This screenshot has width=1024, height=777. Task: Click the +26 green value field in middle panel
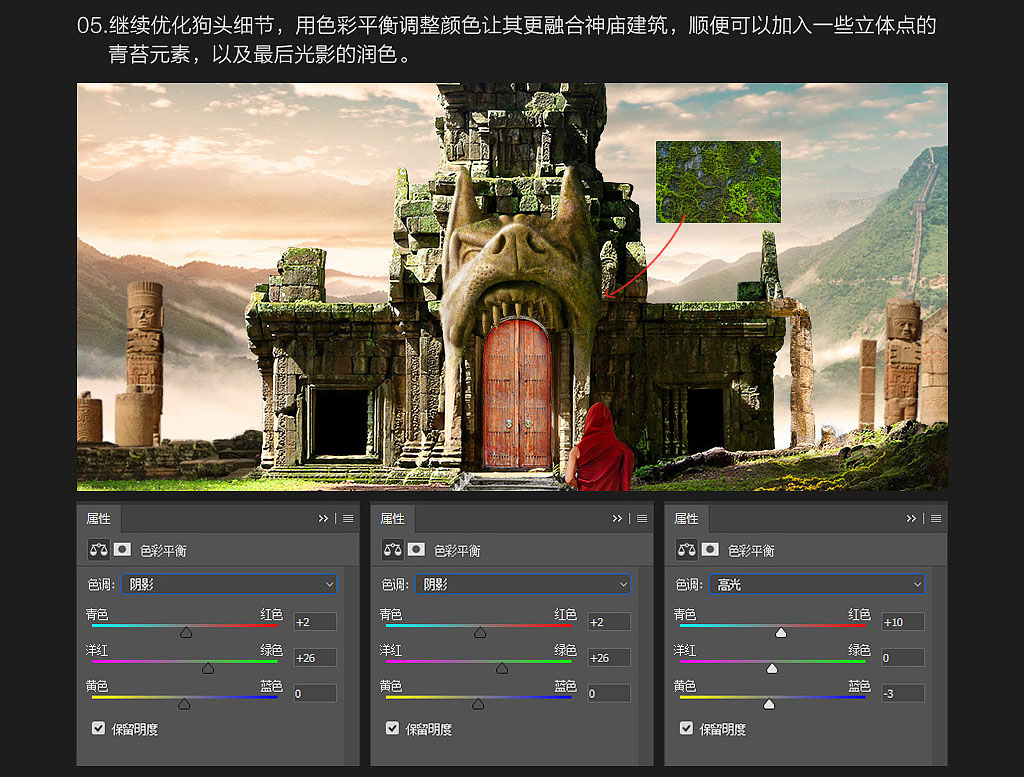pos(609,658)
